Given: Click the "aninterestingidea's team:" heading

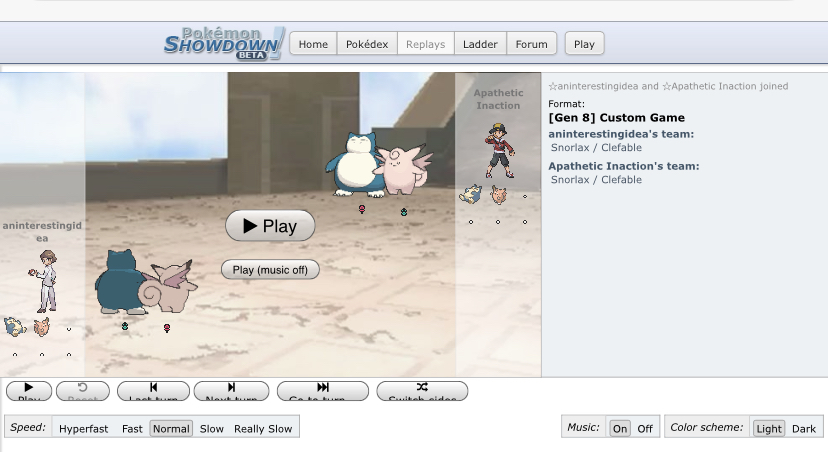Looking at the screenshot, I should [x=621, y=134].
